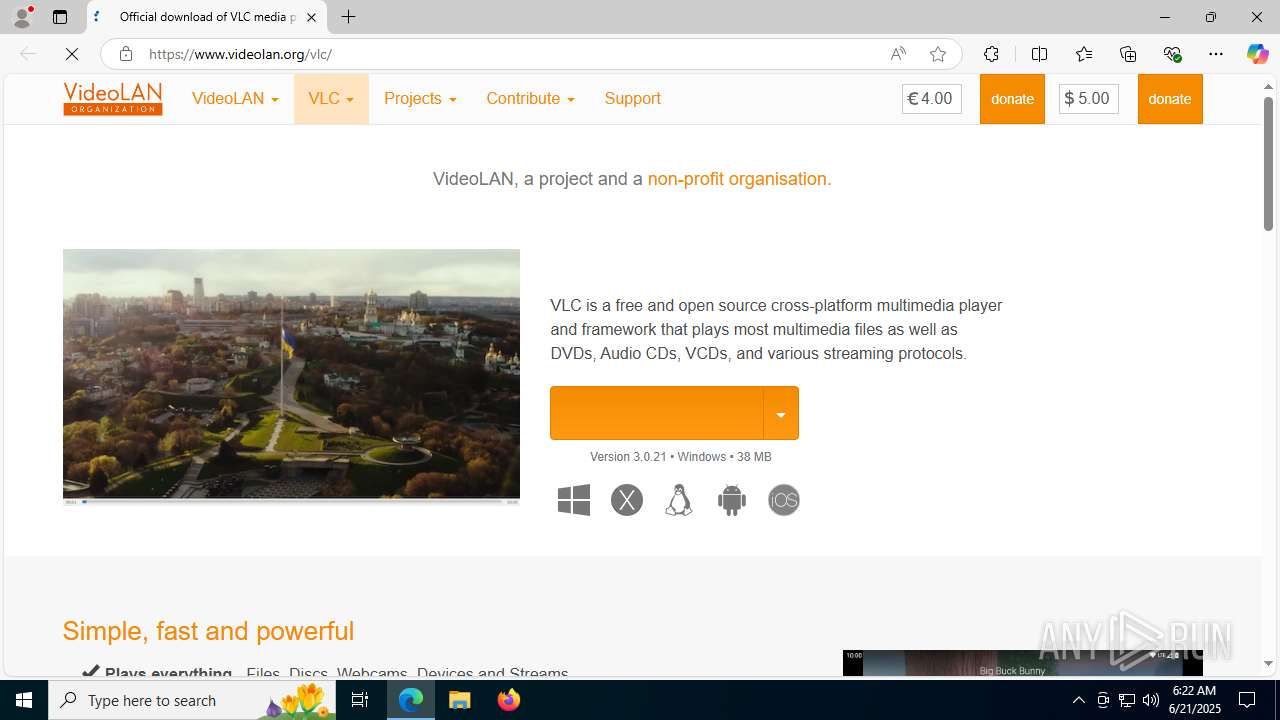Show hidden system tray icons
Screen dimensions: 1280x720
coord(1078,700)
